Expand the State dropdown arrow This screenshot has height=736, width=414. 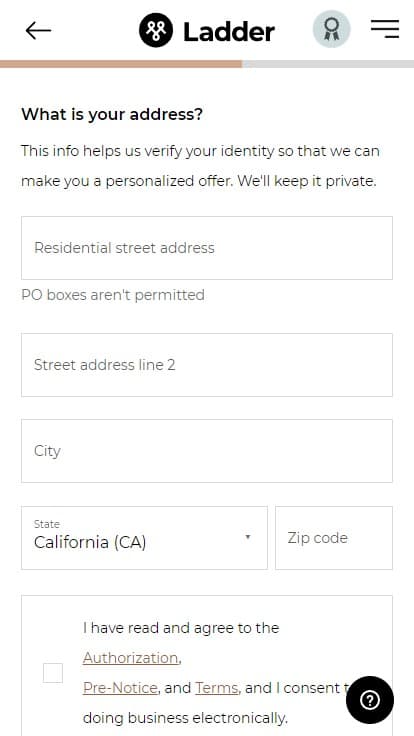coord(248,537)
